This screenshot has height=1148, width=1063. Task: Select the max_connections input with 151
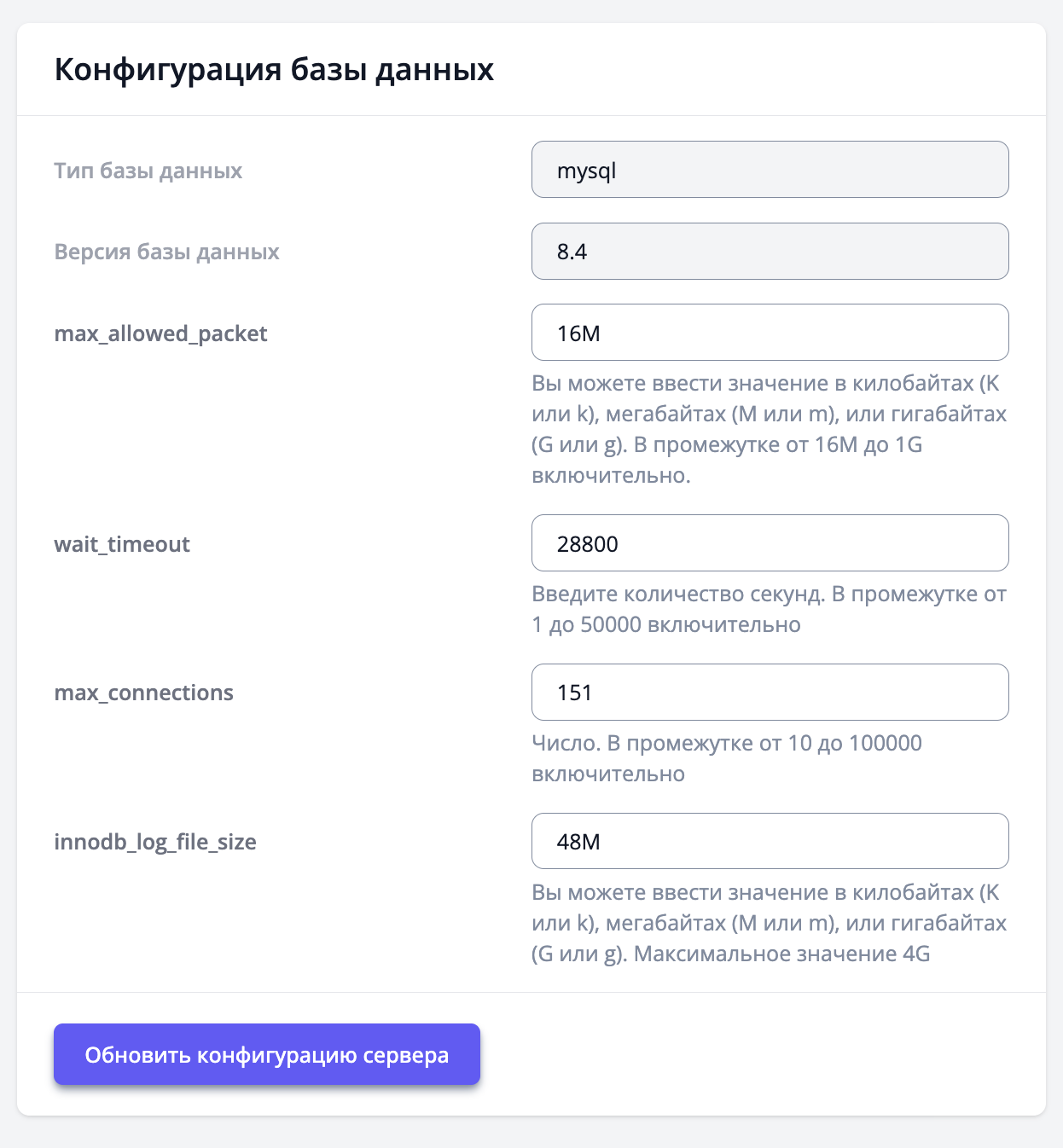coord(770,693)
